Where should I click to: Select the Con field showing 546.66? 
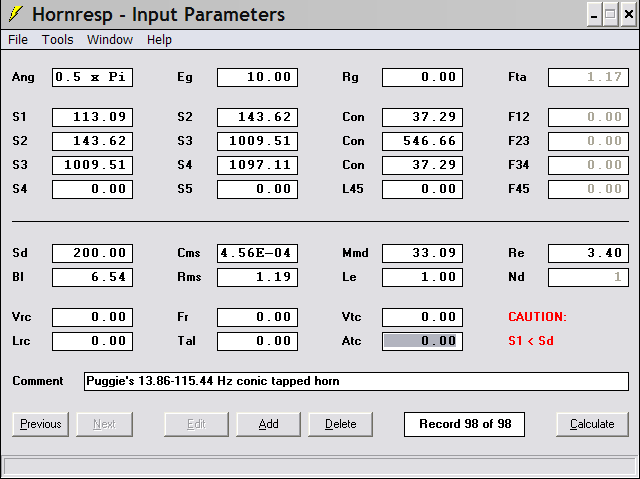click(x=422, y=141)
